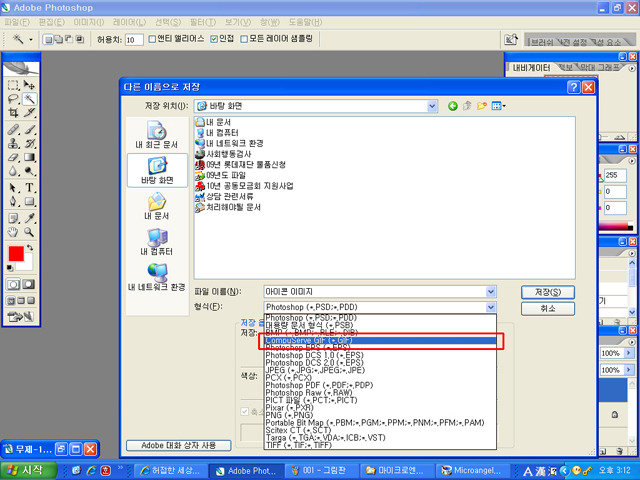Select the Type tool
Screen dimensions: 640x480
(x=29, y=188)
